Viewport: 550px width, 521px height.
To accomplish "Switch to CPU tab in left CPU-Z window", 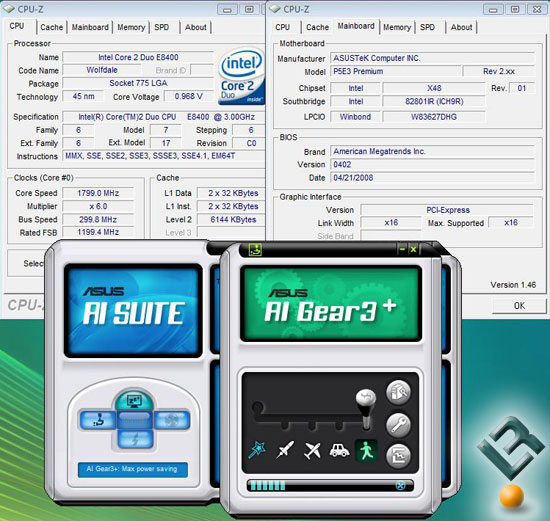I will coord(17,26).
